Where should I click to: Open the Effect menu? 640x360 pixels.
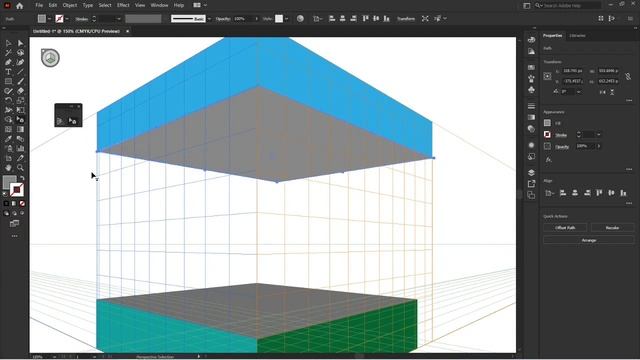(123, 5)
